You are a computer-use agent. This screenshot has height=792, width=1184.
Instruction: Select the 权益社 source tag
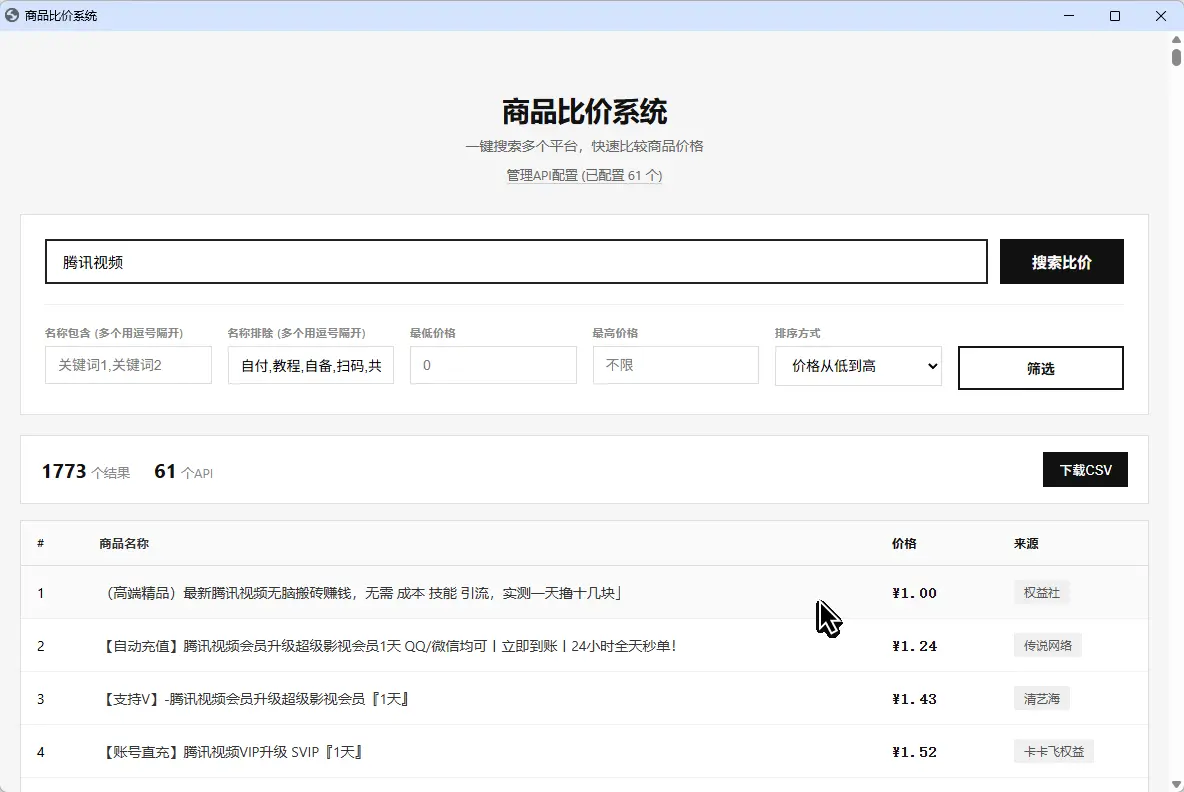[1042, 592]
